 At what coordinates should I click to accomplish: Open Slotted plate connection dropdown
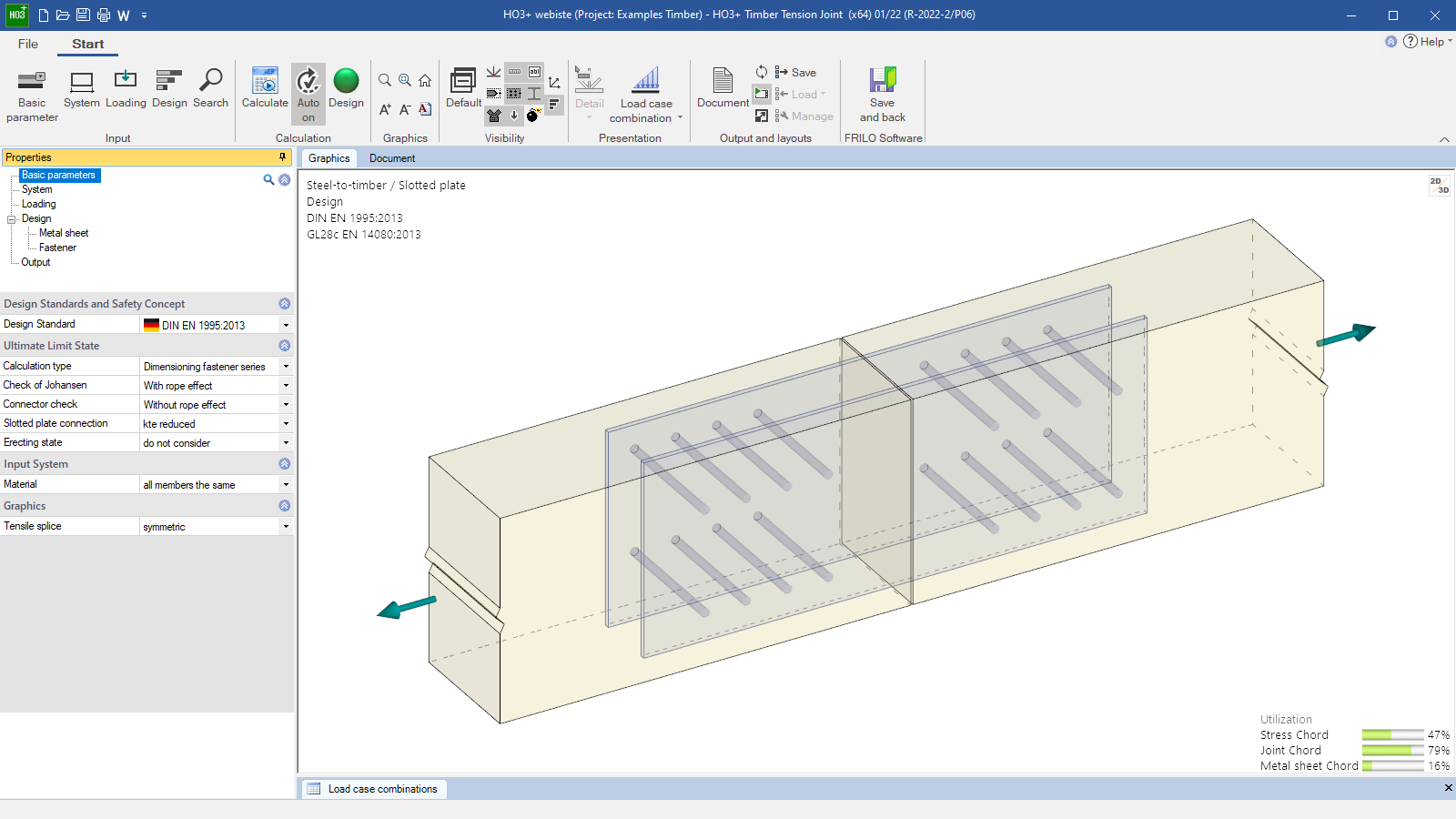click(286, 424)
